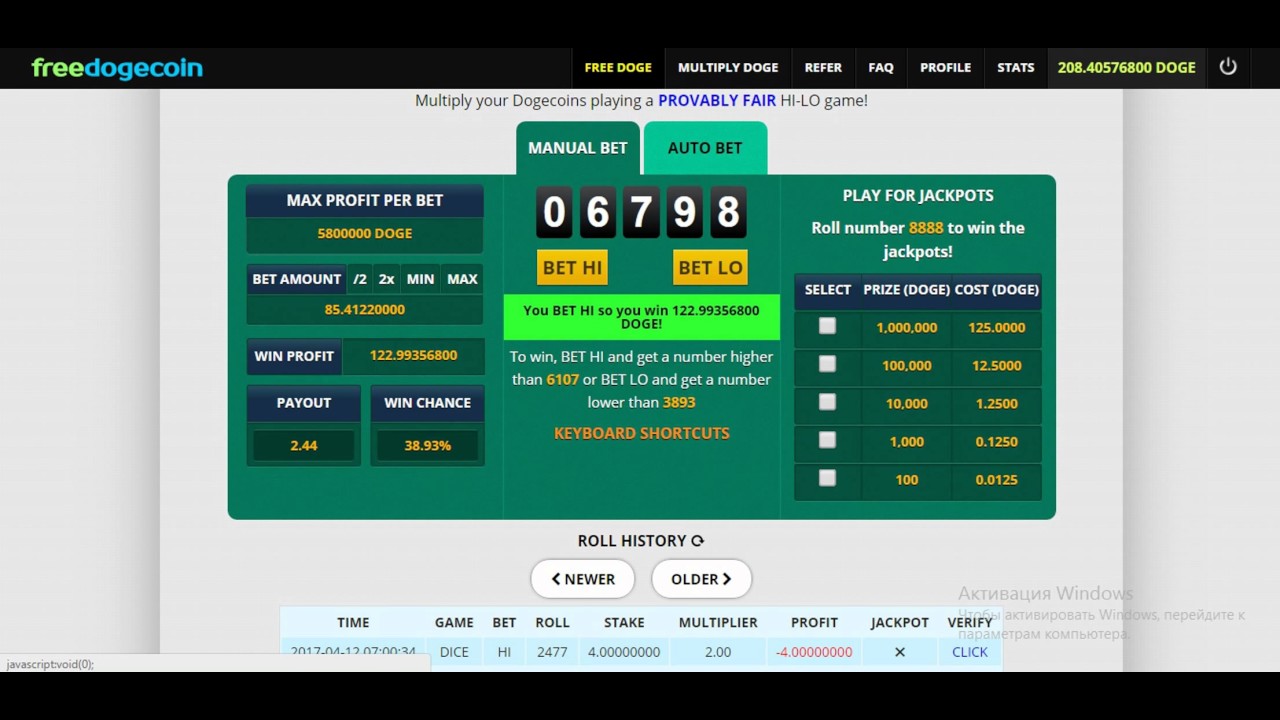Halve the bet with the /2 button
1280x720 pixels.
(x=360, y=279)
